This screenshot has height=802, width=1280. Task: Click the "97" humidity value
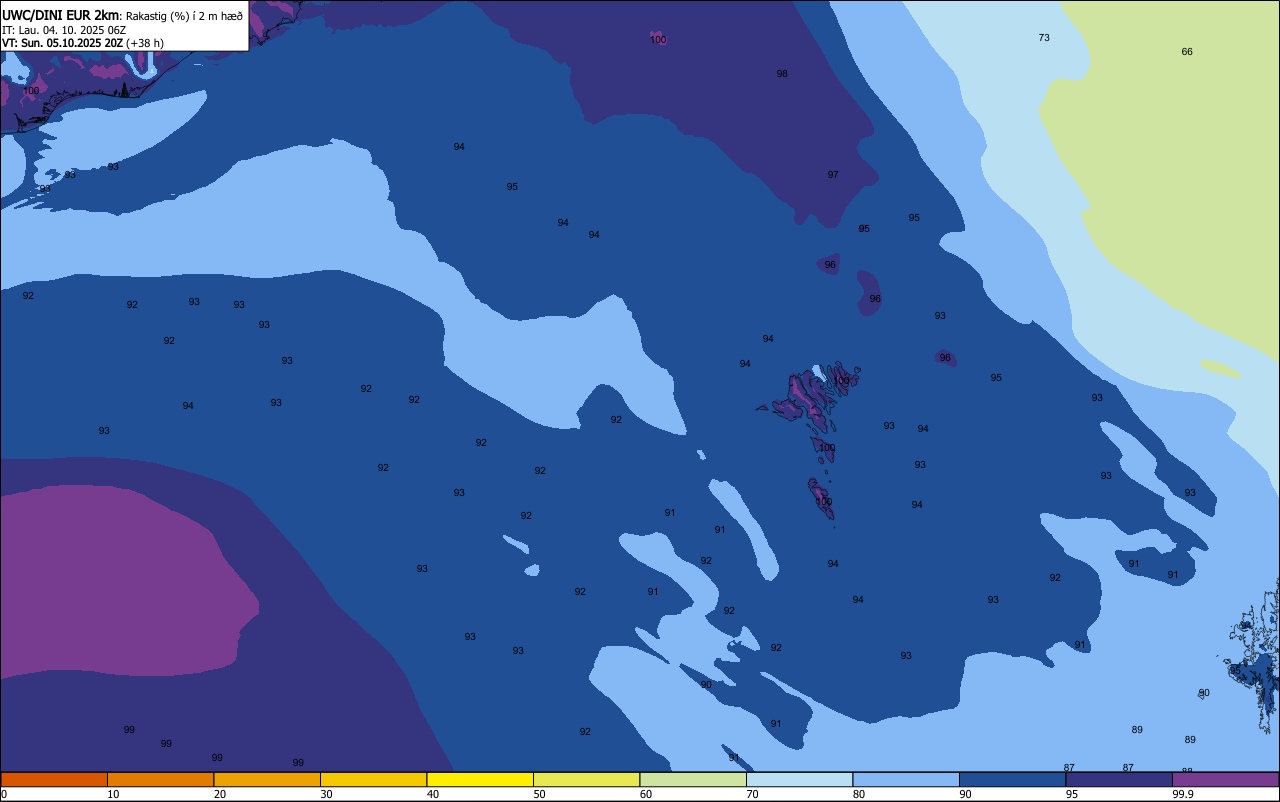point(833,175)
